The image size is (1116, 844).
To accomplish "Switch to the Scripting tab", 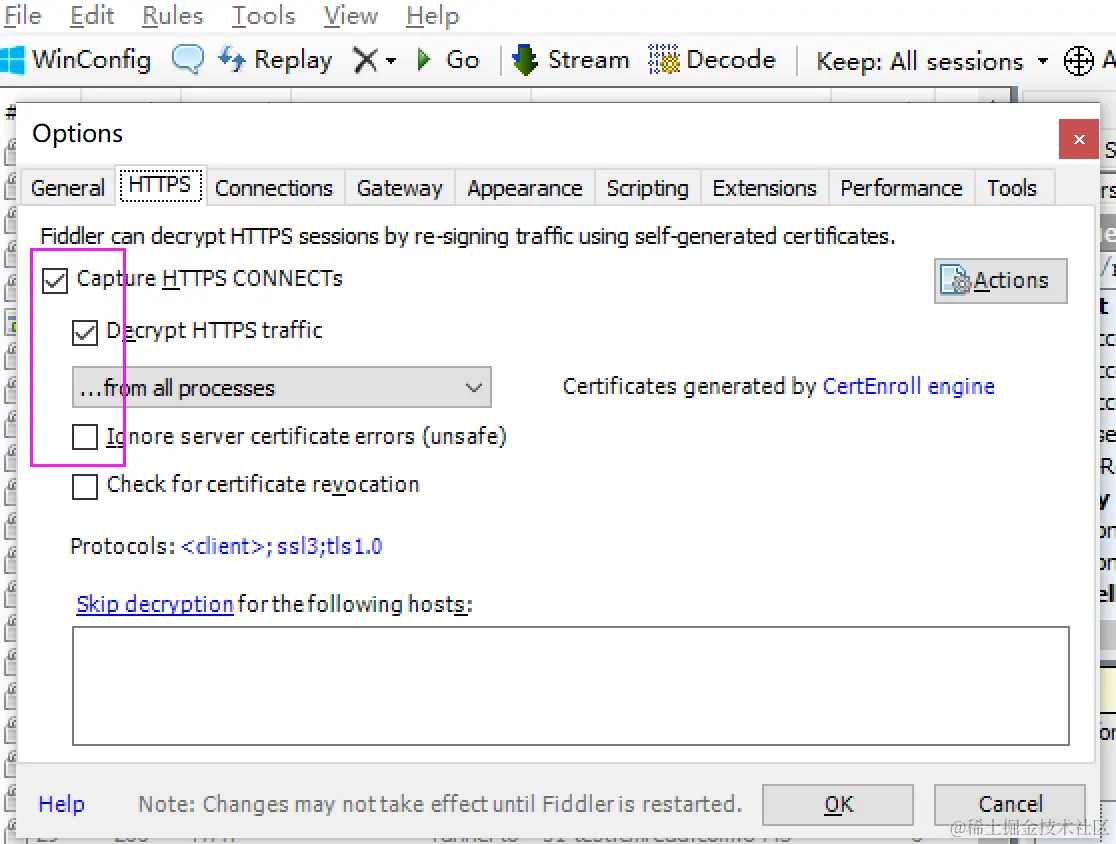I will pos(648,189).
